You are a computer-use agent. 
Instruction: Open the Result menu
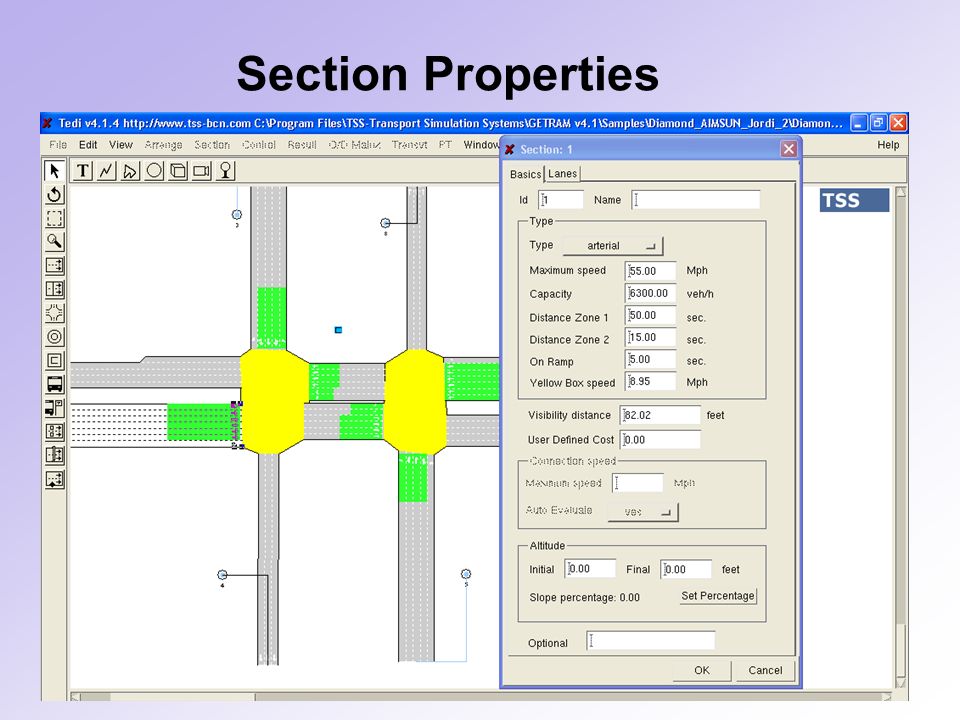[x=302, y=144]
